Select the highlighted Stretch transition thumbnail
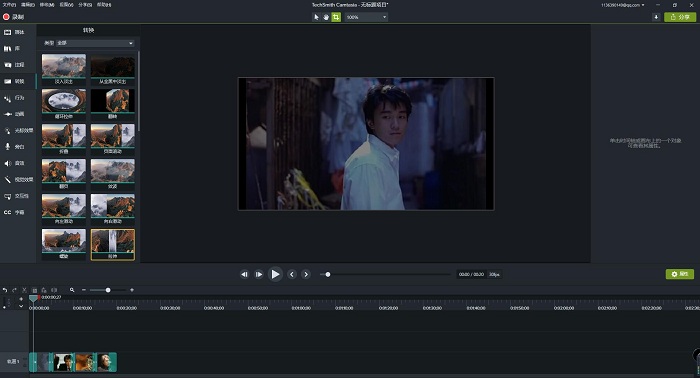The height and width of the screenshot is (378, 700). (x=112, y=244)
